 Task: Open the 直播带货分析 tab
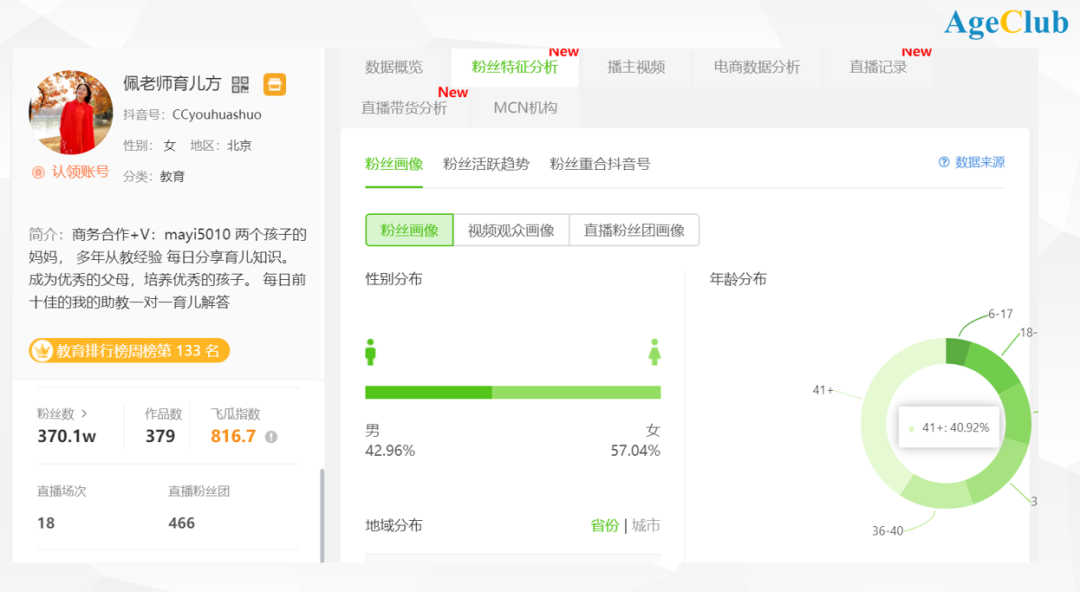(x=405, y=108)
